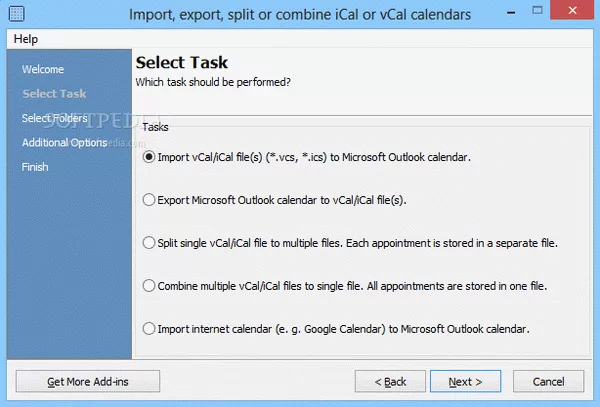
Task: Go to the Welcome step in sidebar
Action: (43, 70)
